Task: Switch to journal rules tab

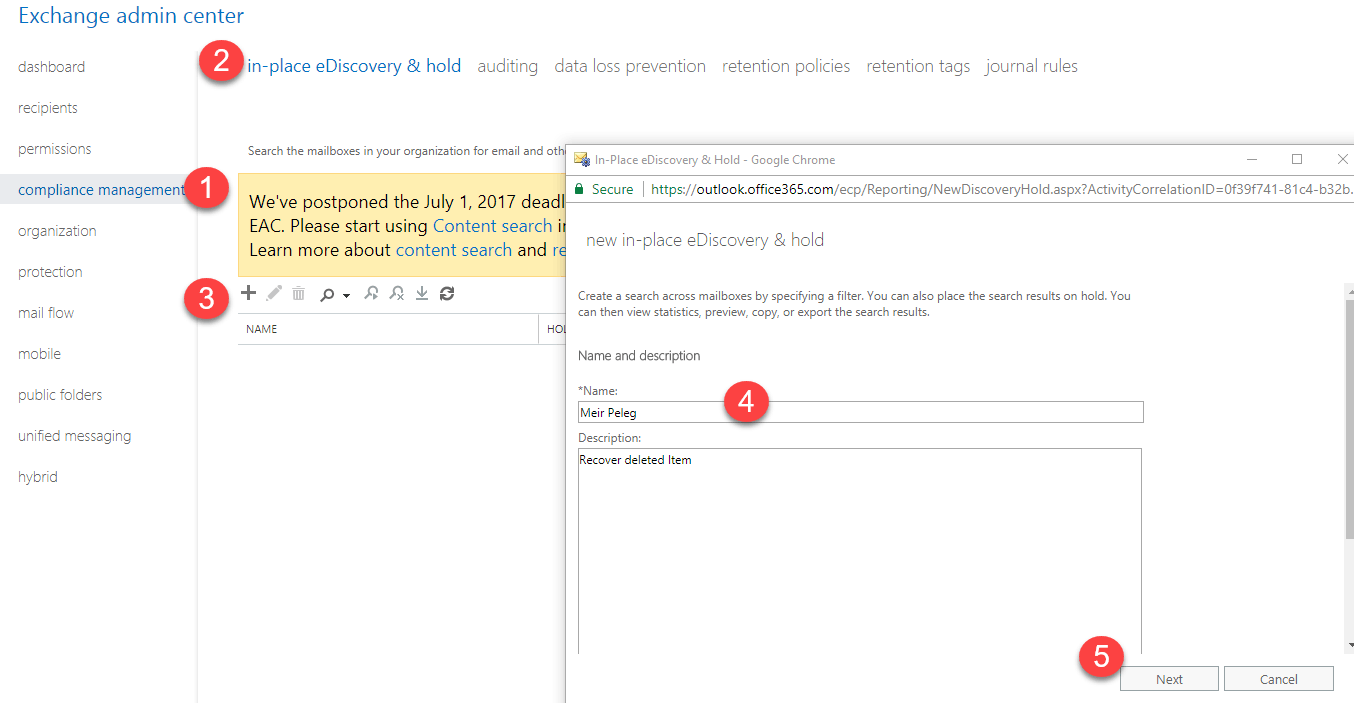Action: [x=1032, y=66]
